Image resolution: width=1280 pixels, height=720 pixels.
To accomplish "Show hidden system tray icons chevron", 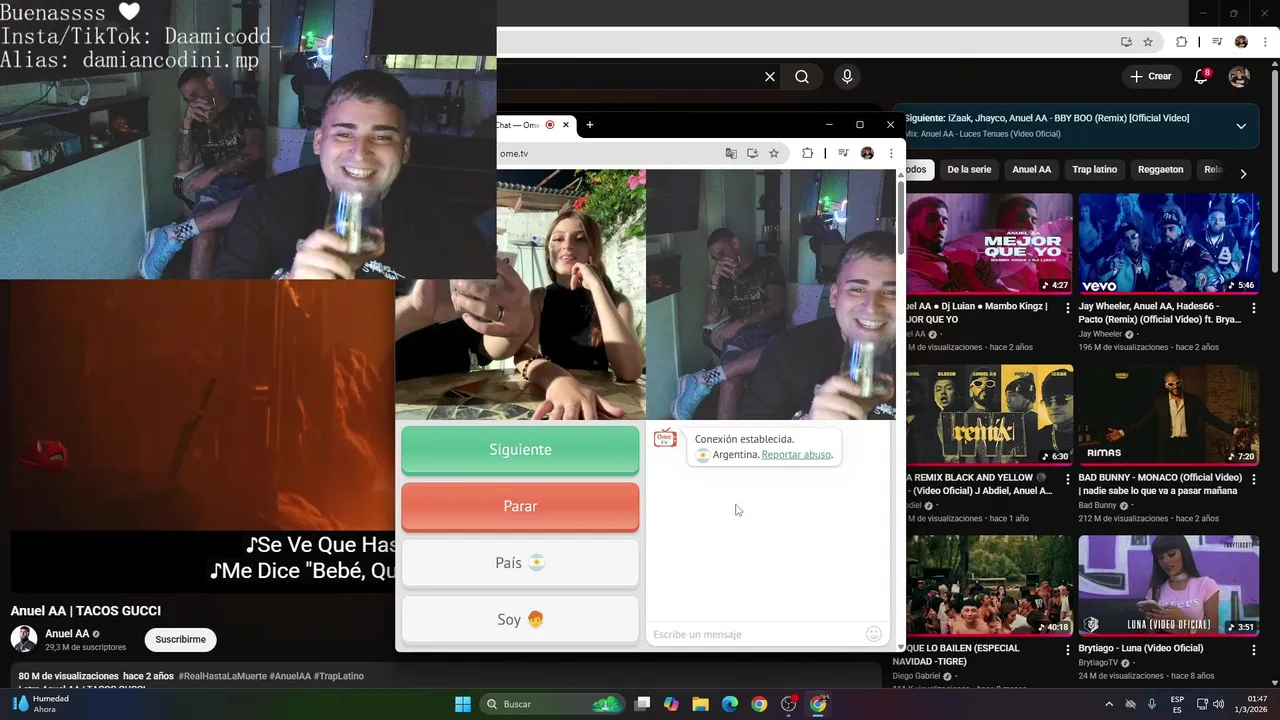I will (x=1108, y=704).
